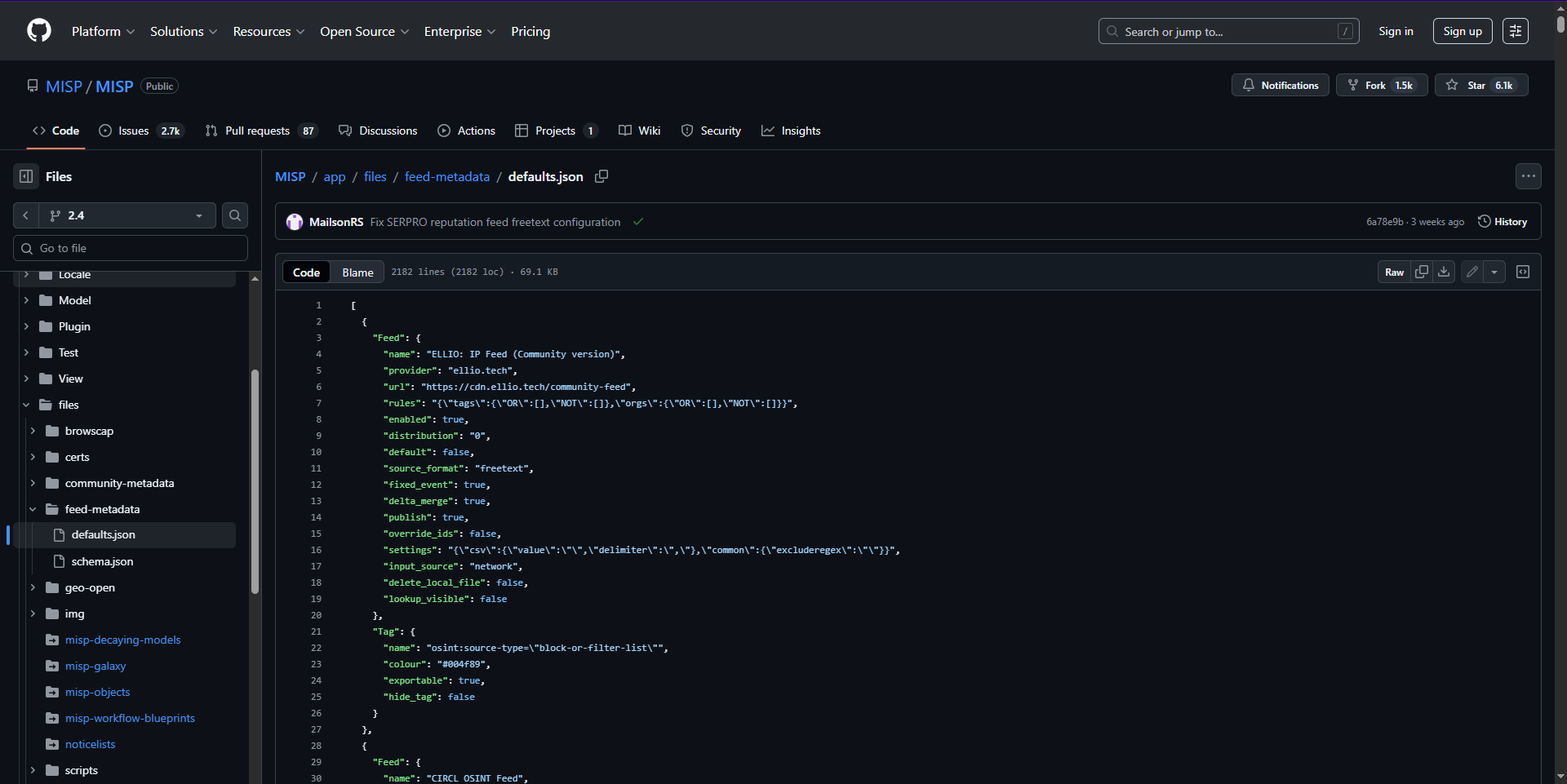Click the Go to file field
The image size is (1567, 784).
pos(131,248)
